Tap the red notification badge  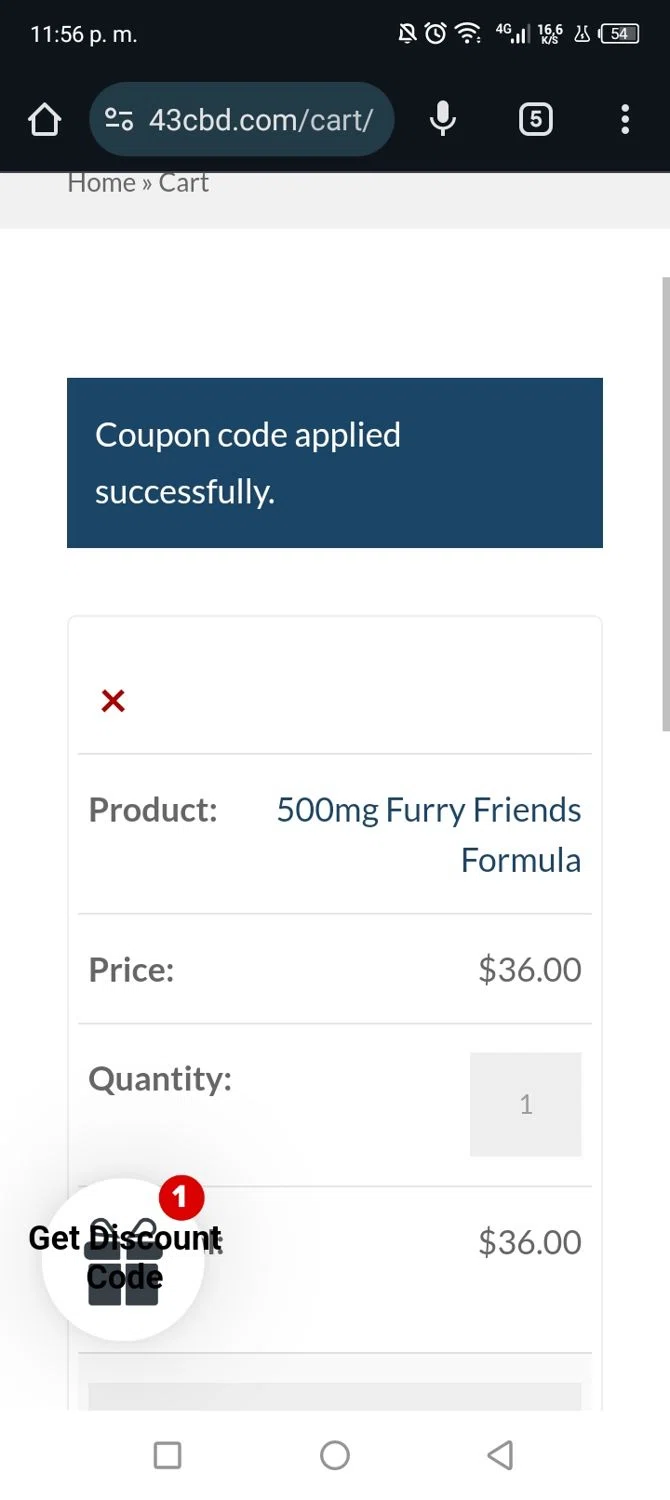181,1197
